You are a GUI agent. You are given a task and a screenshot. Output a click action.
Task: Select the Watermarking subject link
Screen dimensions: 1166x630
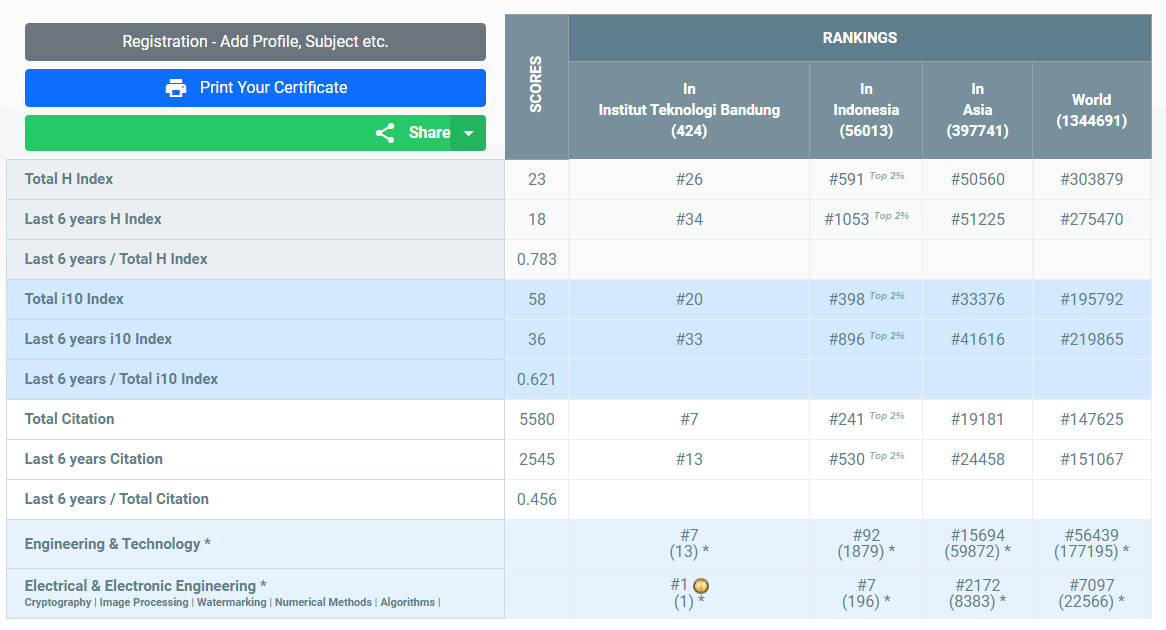(x=231, y=603)
